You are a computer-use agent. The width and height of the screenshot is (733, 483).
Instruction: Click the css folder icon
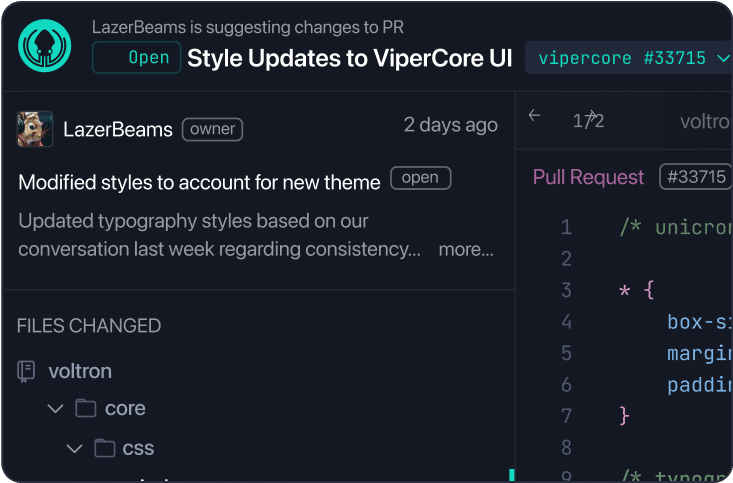105,448
